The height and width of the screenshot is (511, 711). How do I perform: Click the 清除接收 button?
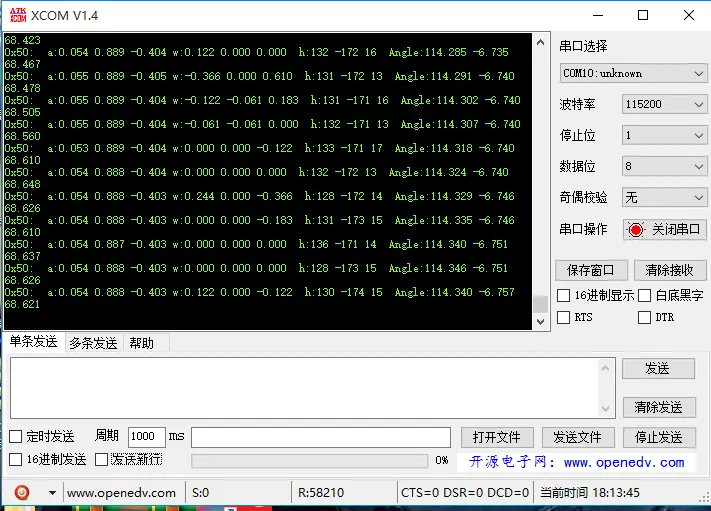pyautogui.click(x=670, y=271)
